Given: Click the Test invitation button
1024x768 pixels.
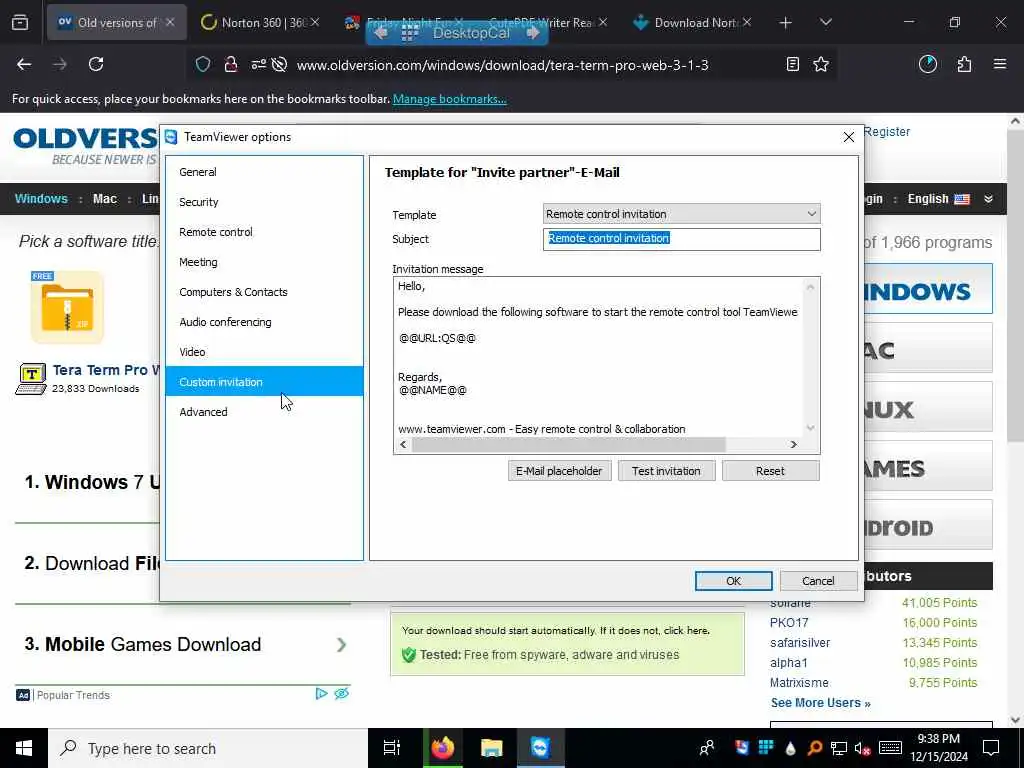Looking at the screenshot, I should [x=665, y=471].
